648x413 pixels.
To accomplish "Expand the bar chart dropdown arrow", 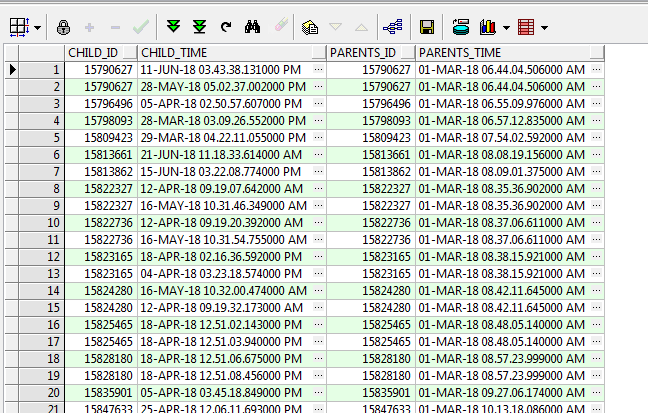I will click(x=506, y=27).
